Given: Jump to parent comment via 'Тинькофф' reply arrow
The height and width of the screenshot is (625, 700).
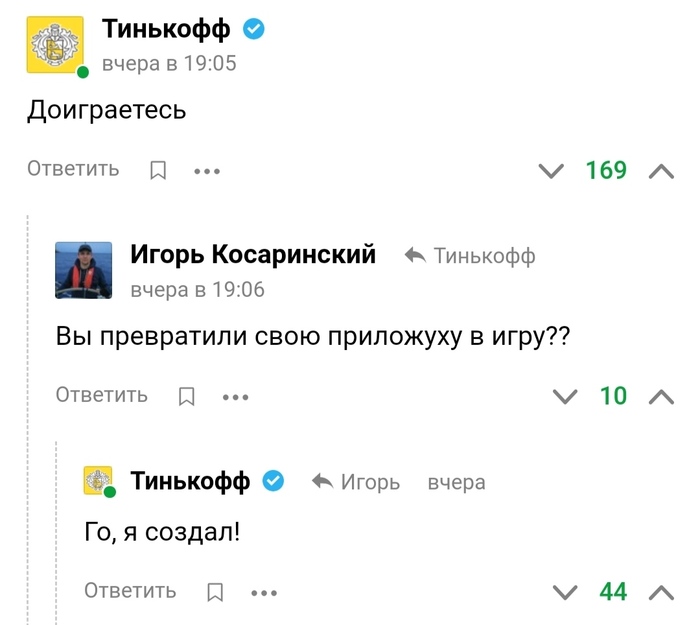Looking at the screenshot, I should click(471, 256).
